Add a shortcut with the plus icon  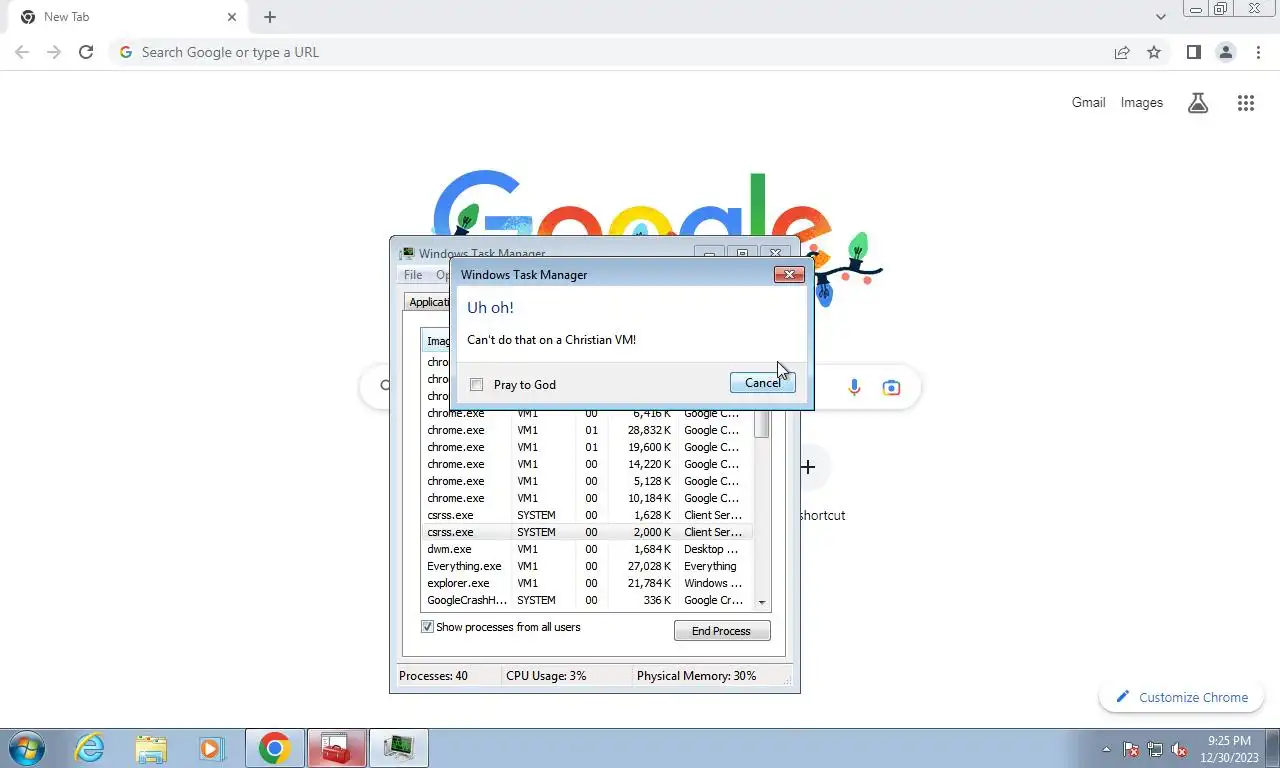[808, 466]
